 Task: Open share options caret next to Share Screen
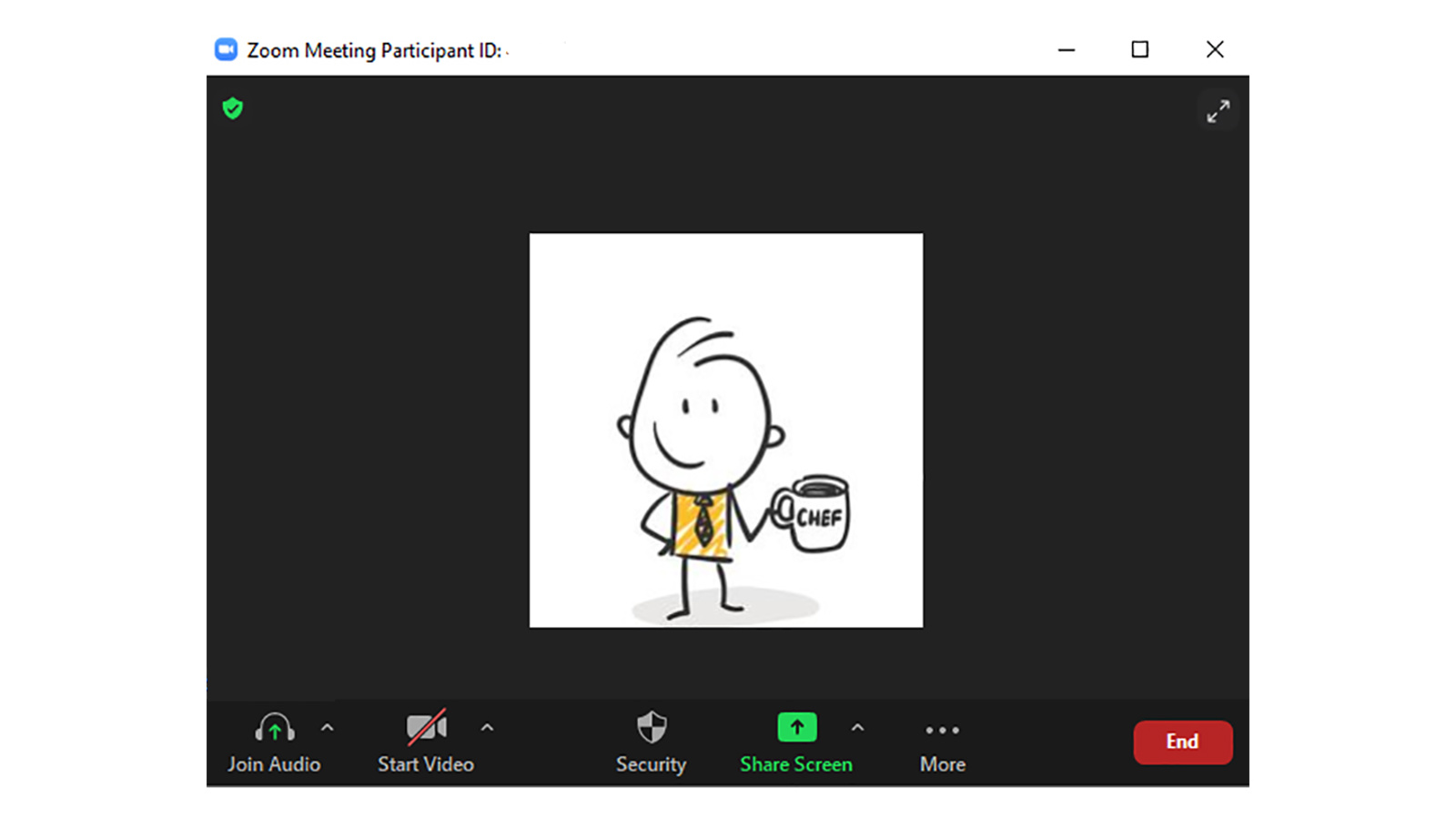coord(857,728)
